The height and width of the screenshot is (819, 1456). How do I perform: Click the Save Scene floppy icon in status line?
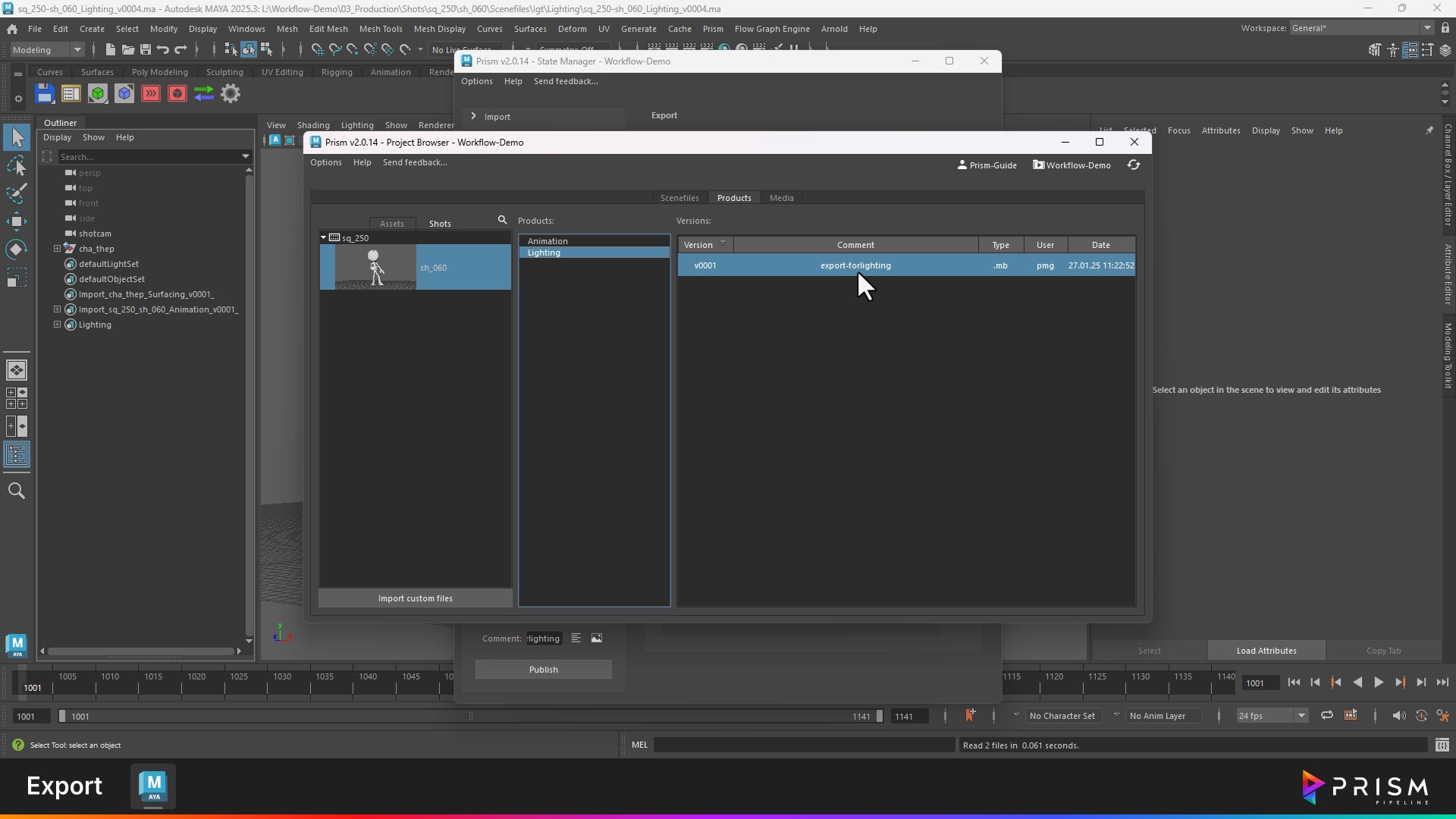tap(146, 49)
